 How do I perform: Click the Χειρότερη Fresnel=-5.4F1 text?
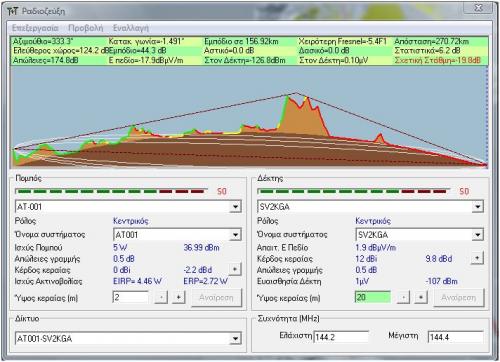pos(343,42)
